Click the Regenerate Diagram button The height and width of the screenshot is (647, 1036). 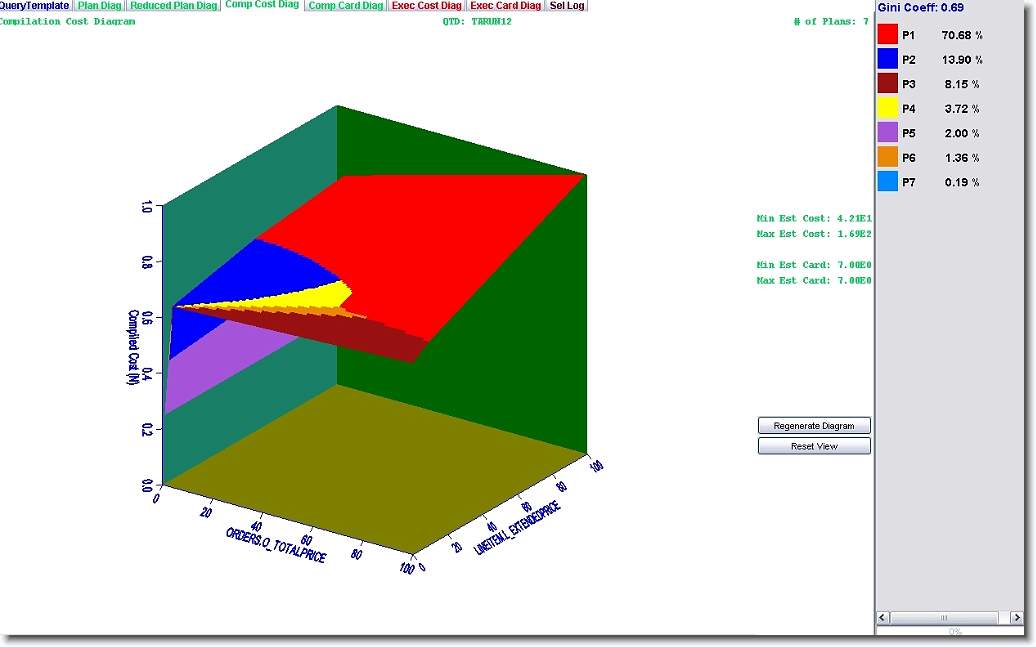(814, 426)
